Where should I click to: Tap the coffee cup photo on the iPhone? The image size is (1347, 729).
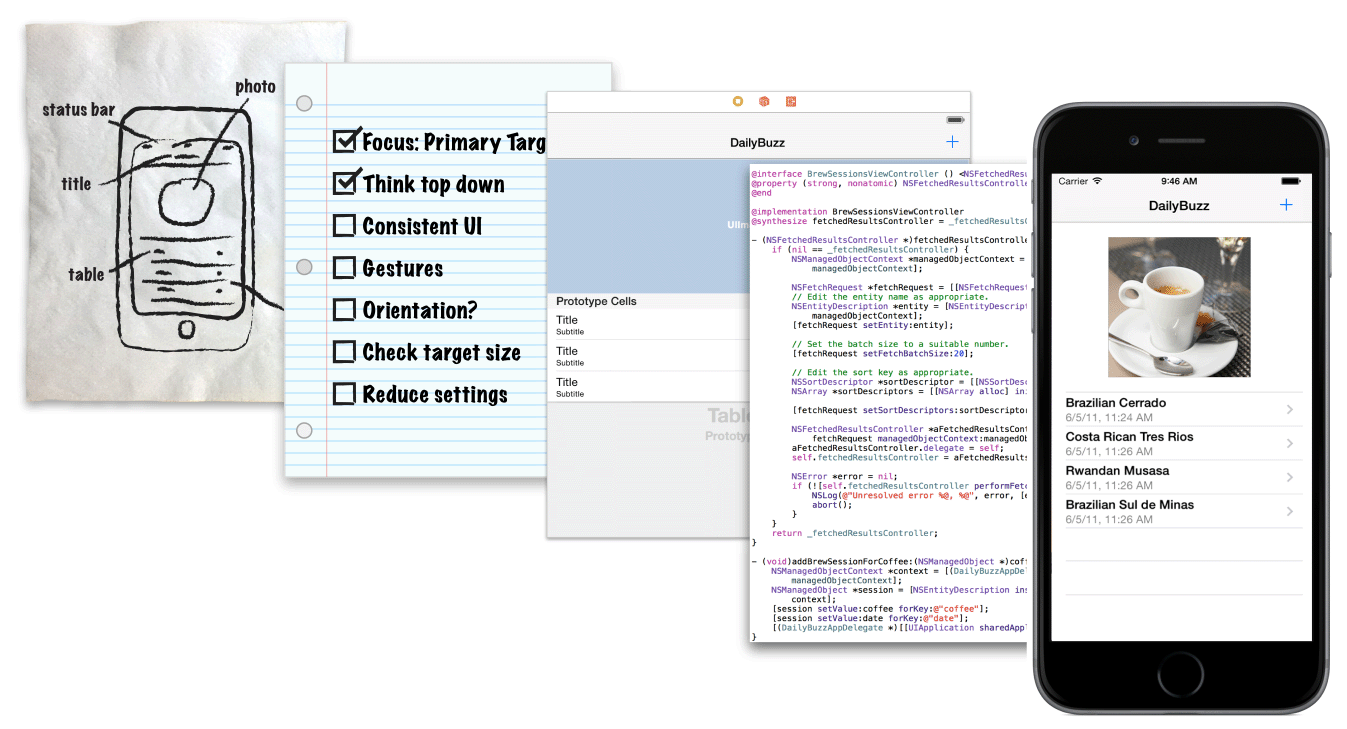1180,307
